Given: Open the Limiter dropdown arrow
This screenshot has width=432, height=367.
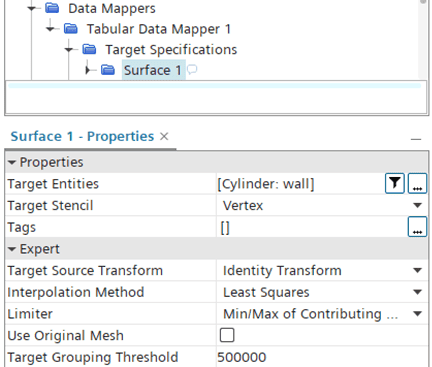Looking at the screenshot, I should (x=417, y=314).
